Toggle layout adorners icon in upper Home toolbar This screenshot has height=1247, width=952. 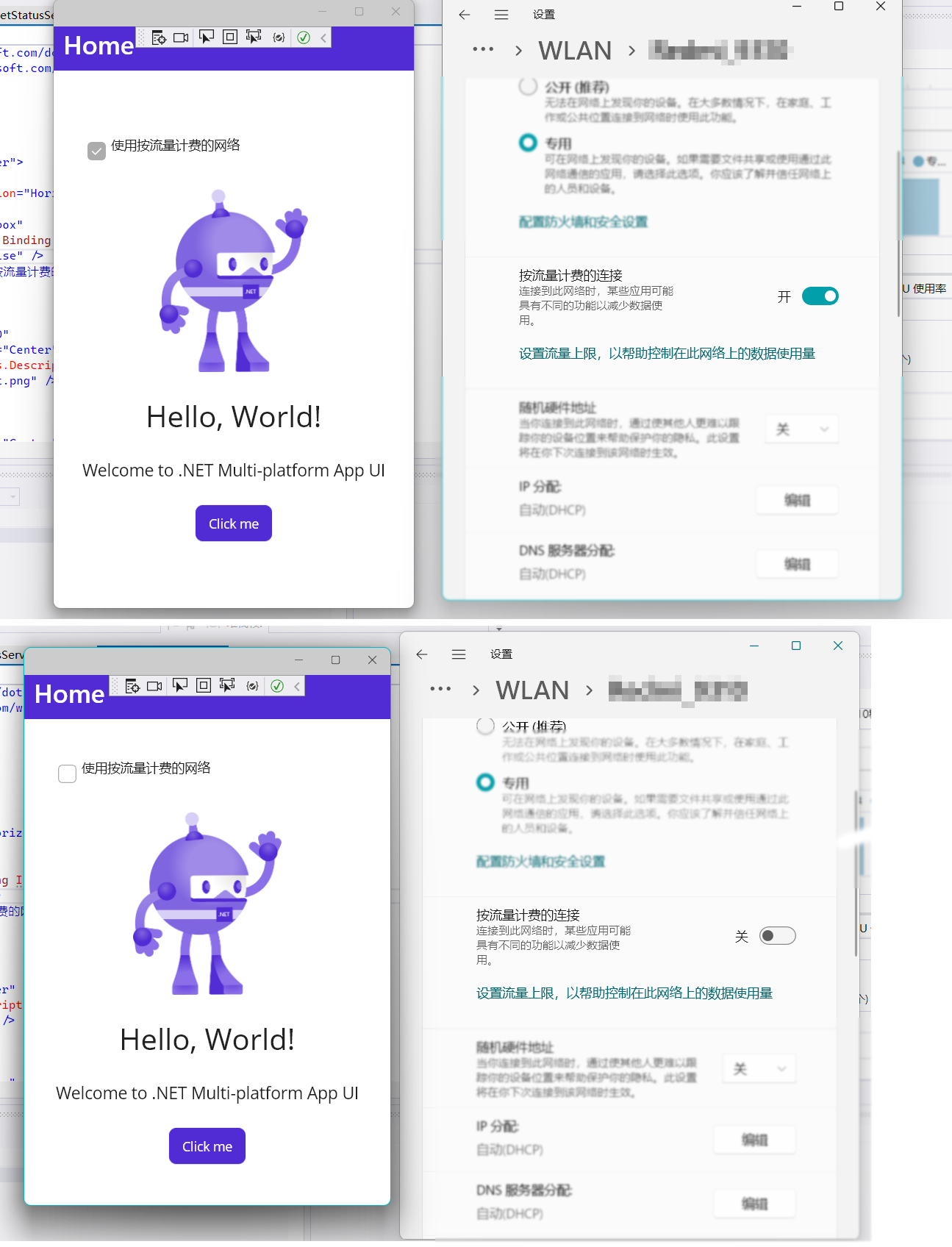[x=230, y=37]
